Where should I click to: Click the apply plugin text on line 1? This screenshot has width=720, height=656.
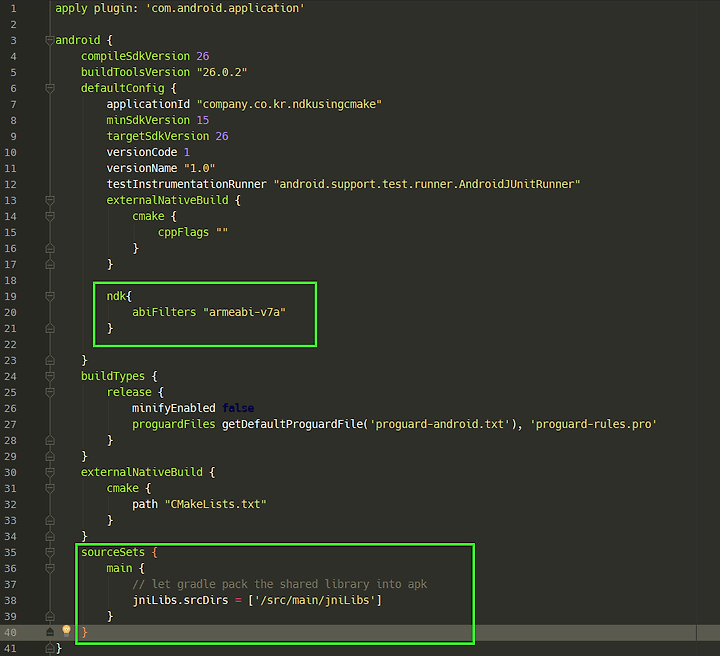click(96, 8)
